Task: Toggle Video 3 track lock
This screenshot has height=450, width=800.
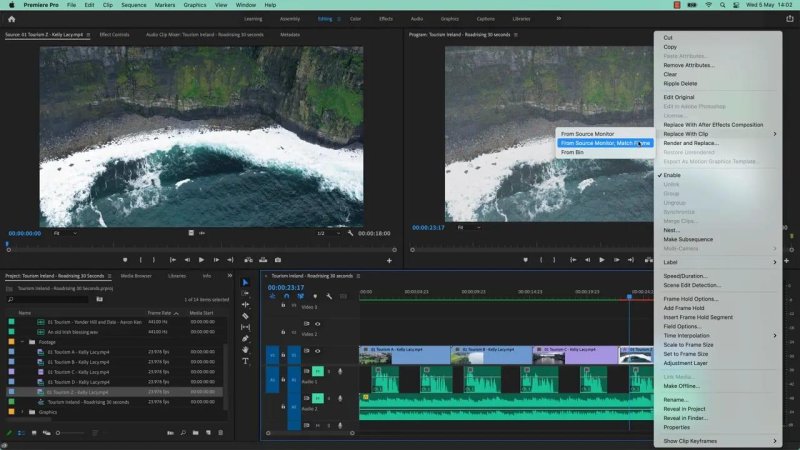Action: [283, 305]
